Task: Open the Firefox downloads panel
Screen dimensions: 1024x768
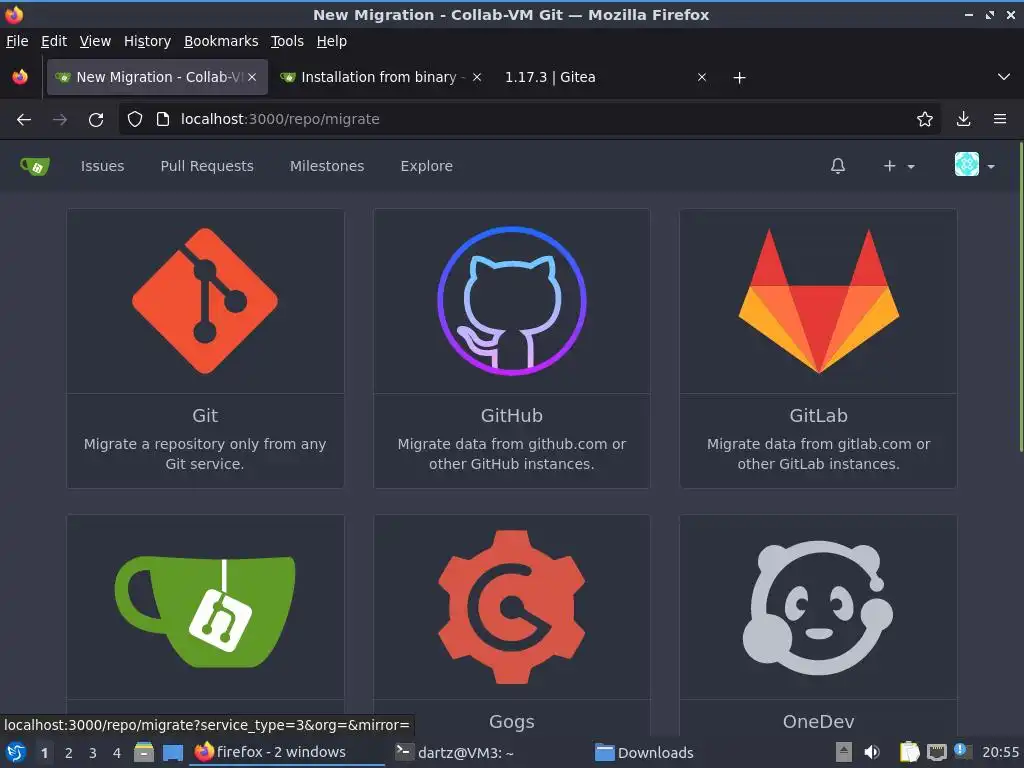Action: pyautogui.click(x=963, y=119)
